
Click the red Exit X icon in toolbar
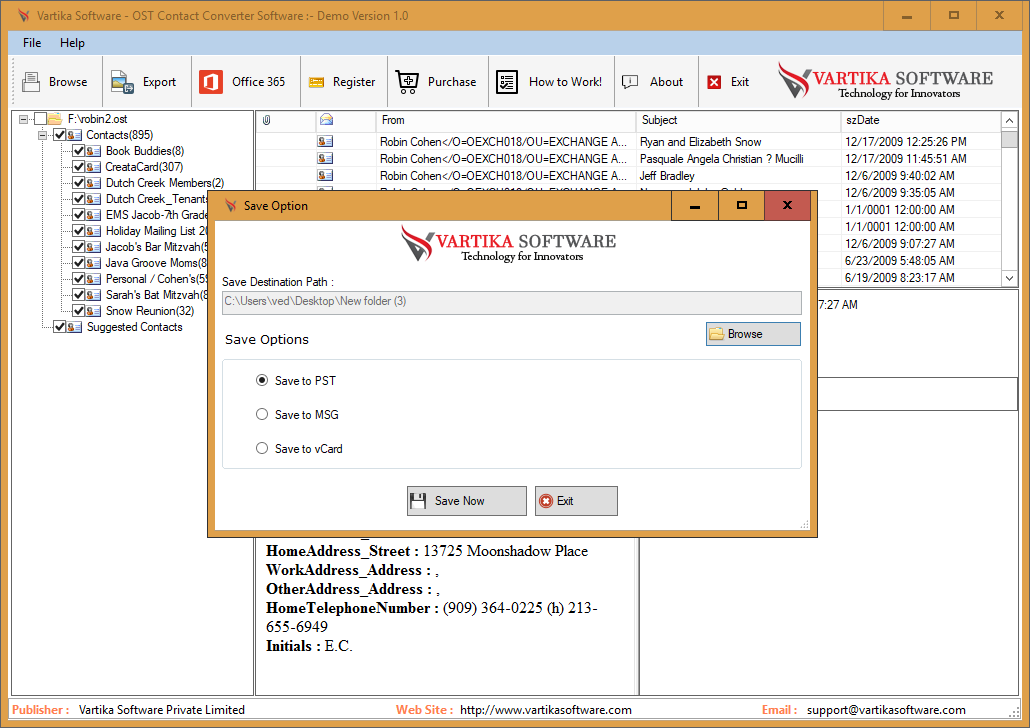pos(714,82)
